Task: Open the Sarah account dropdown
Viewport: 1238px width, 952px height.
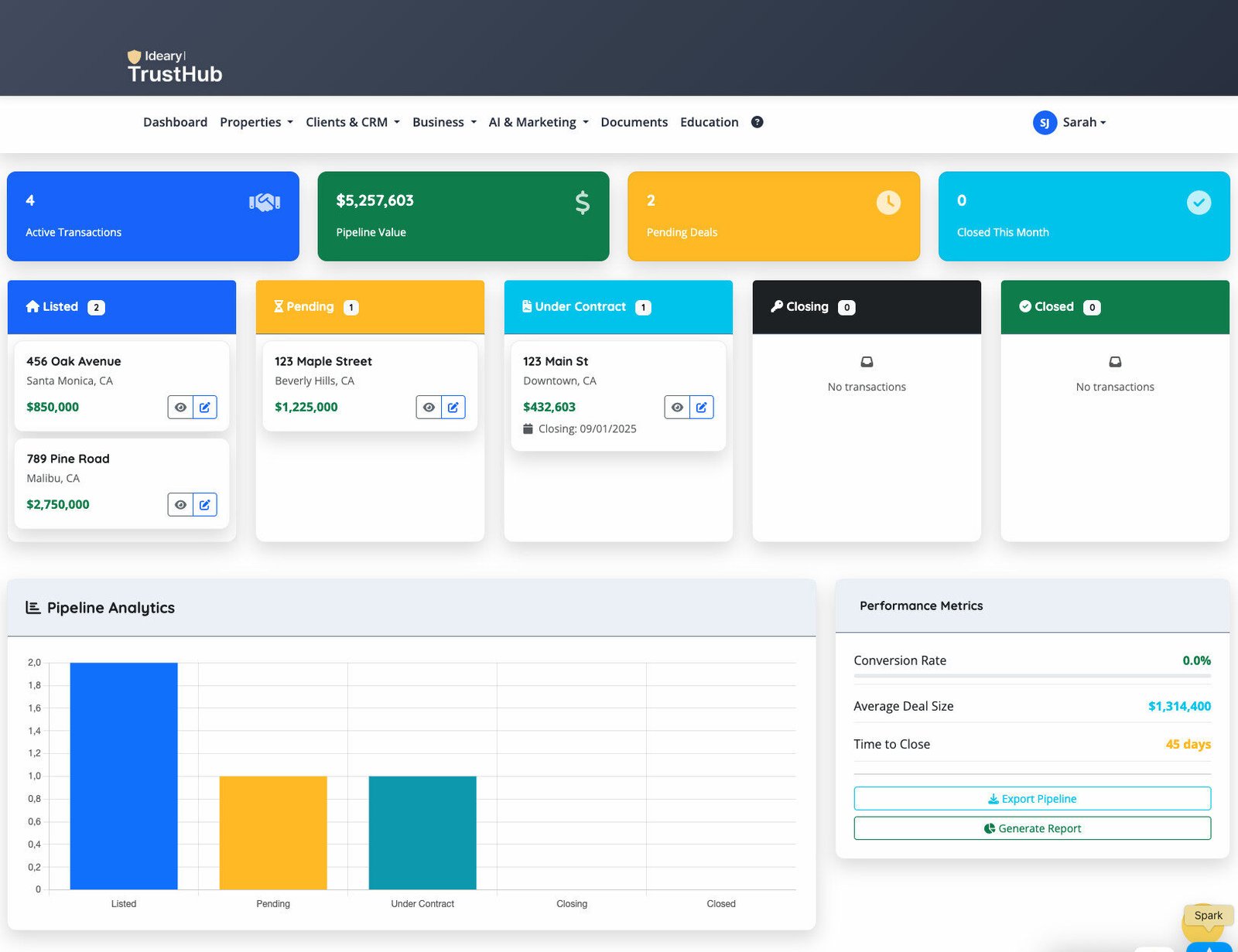Action: click(1084, 122)
